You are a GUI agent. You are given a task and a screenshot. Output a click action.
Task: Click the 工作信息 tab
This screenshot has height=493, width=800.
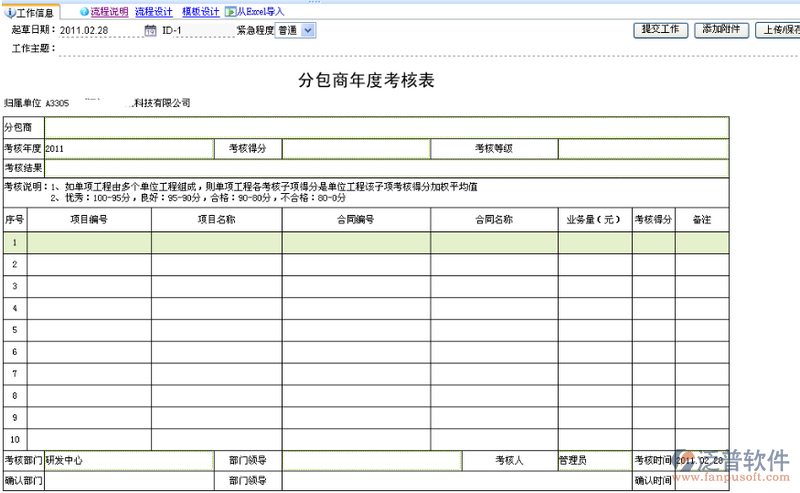32,12
